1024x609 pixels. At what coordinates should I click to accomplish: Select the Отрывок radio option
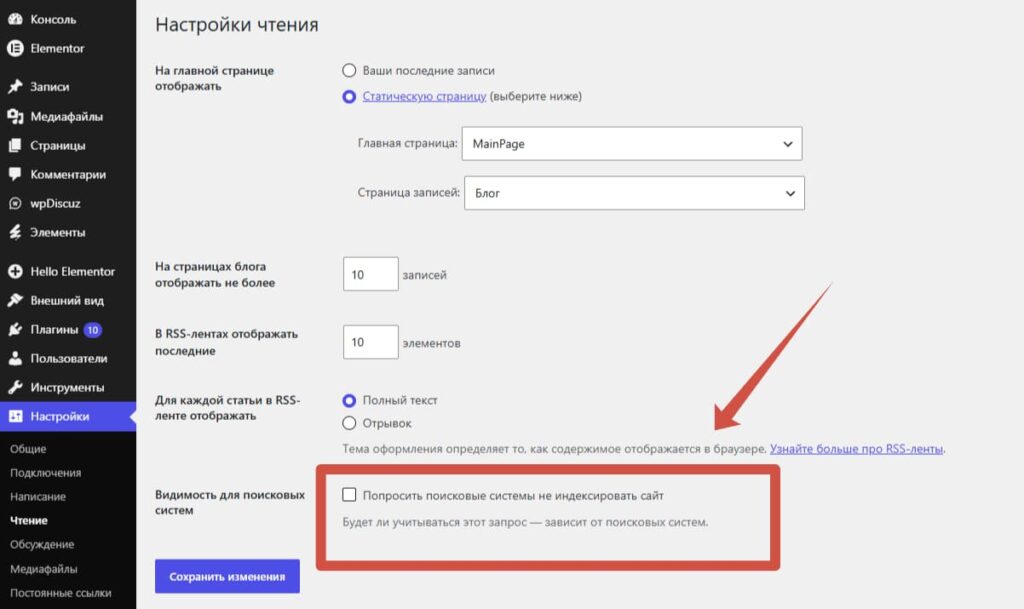point(349,423)
